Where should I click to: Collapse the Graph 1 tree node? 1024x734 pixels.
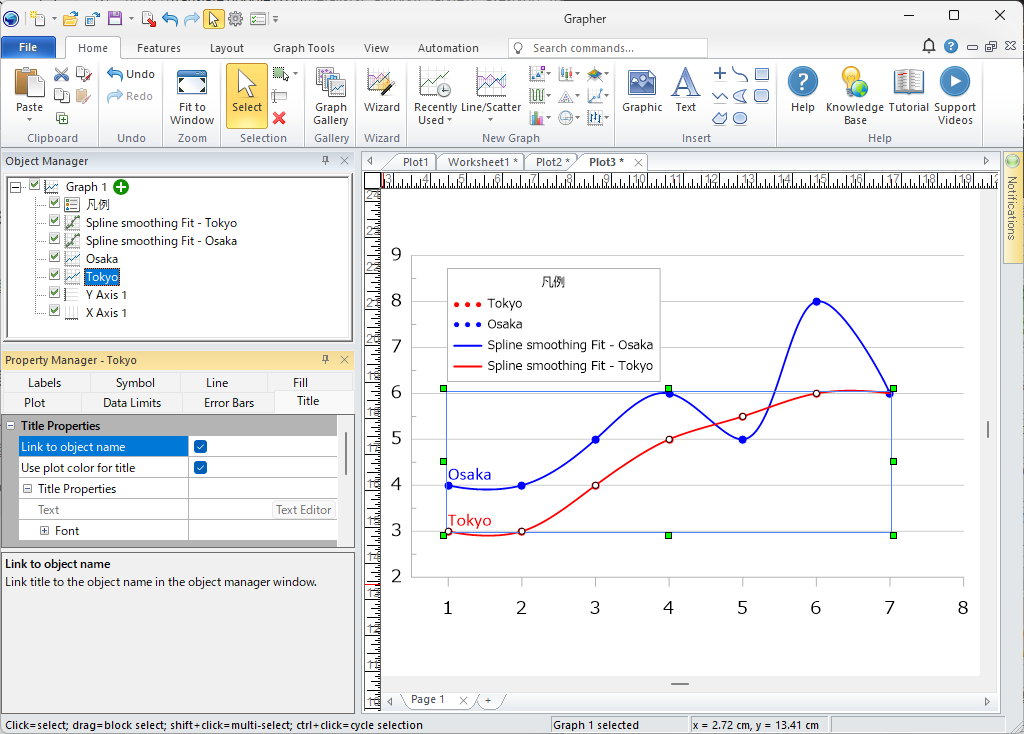[16, 187]
